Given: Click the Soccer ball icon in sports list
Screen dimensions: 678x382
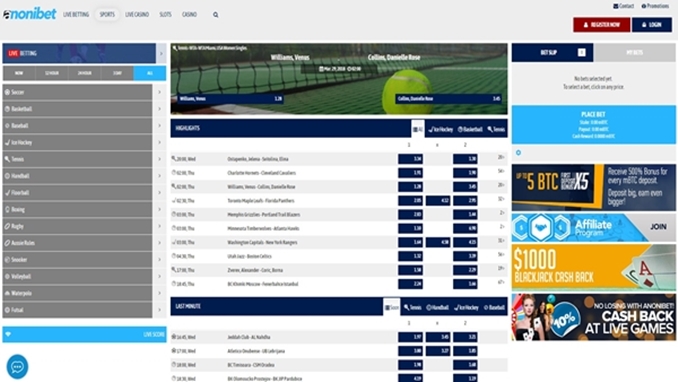Looking at the screenshot, I should pos(7,92).
